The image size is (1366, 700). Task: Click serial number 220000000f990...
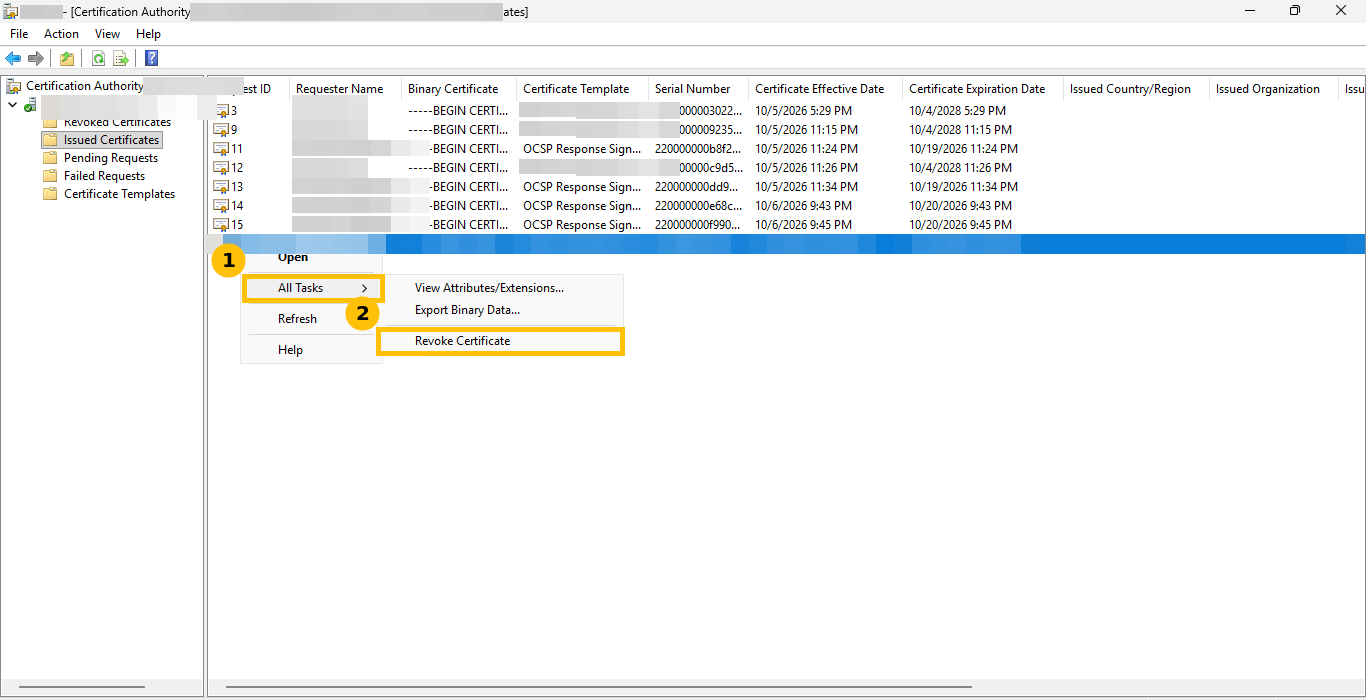point(698,225)
